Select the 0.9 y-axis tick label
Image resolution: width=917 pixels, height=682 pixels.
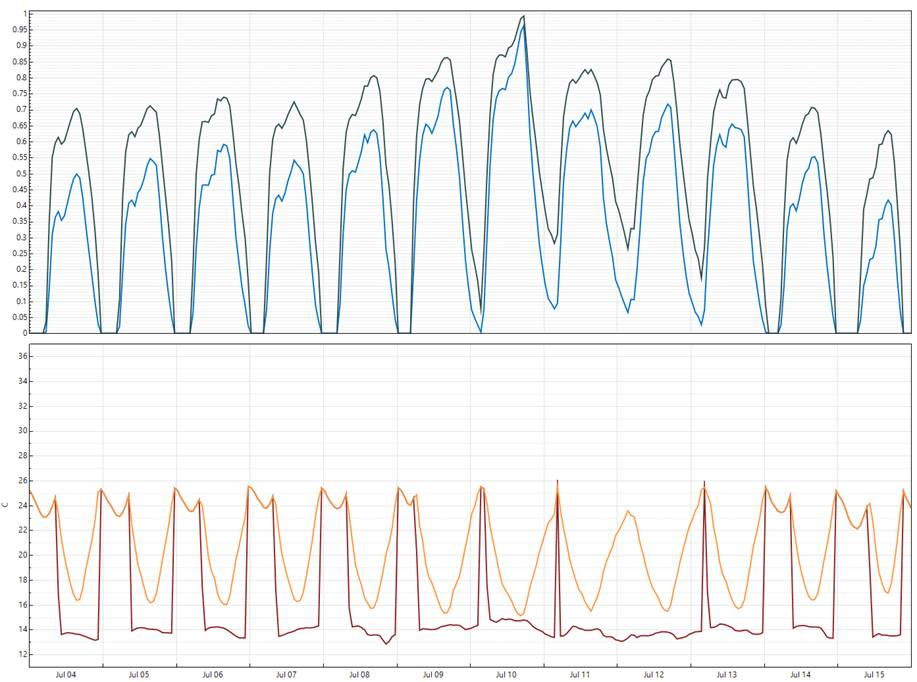pyautogui.click(x=22, y=46)
